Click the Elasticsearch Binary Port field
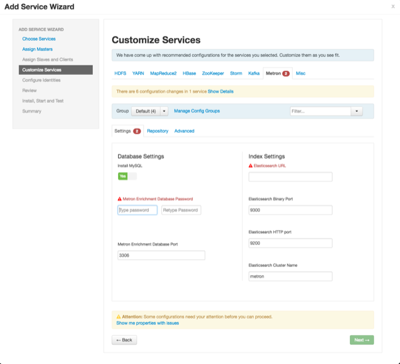The width and height of the screenshot is (400, 364). click(290, 210)
